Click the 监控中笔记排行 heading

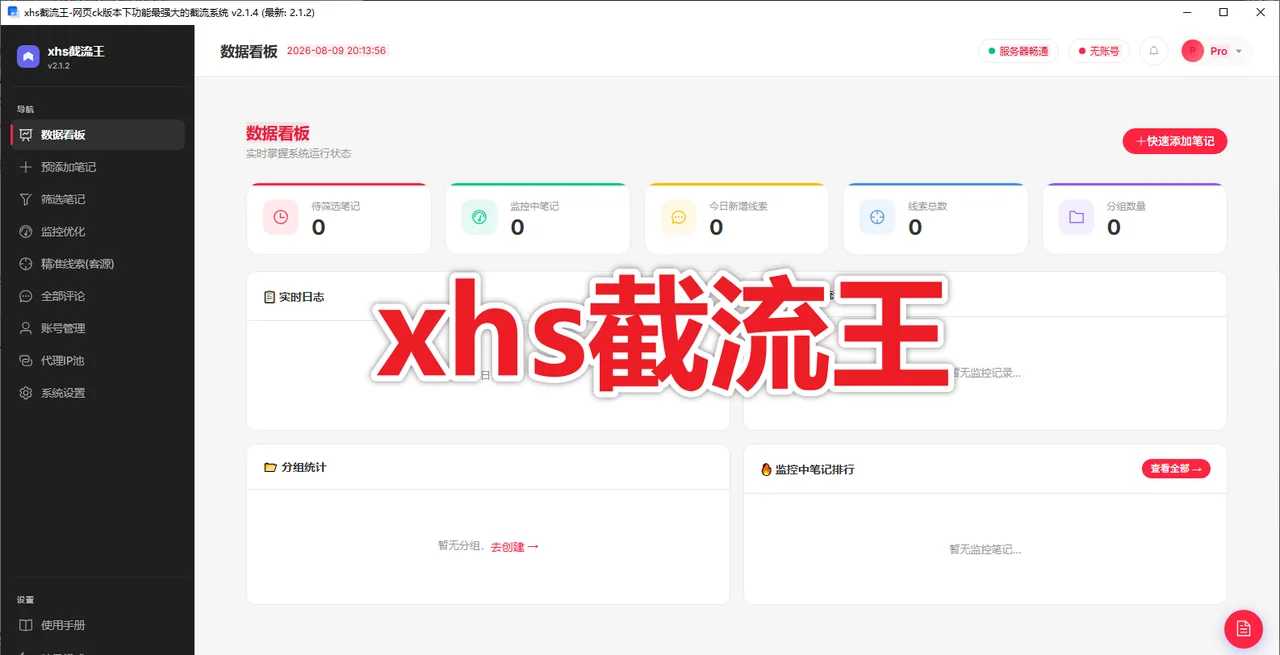click(x=815, y=469)
